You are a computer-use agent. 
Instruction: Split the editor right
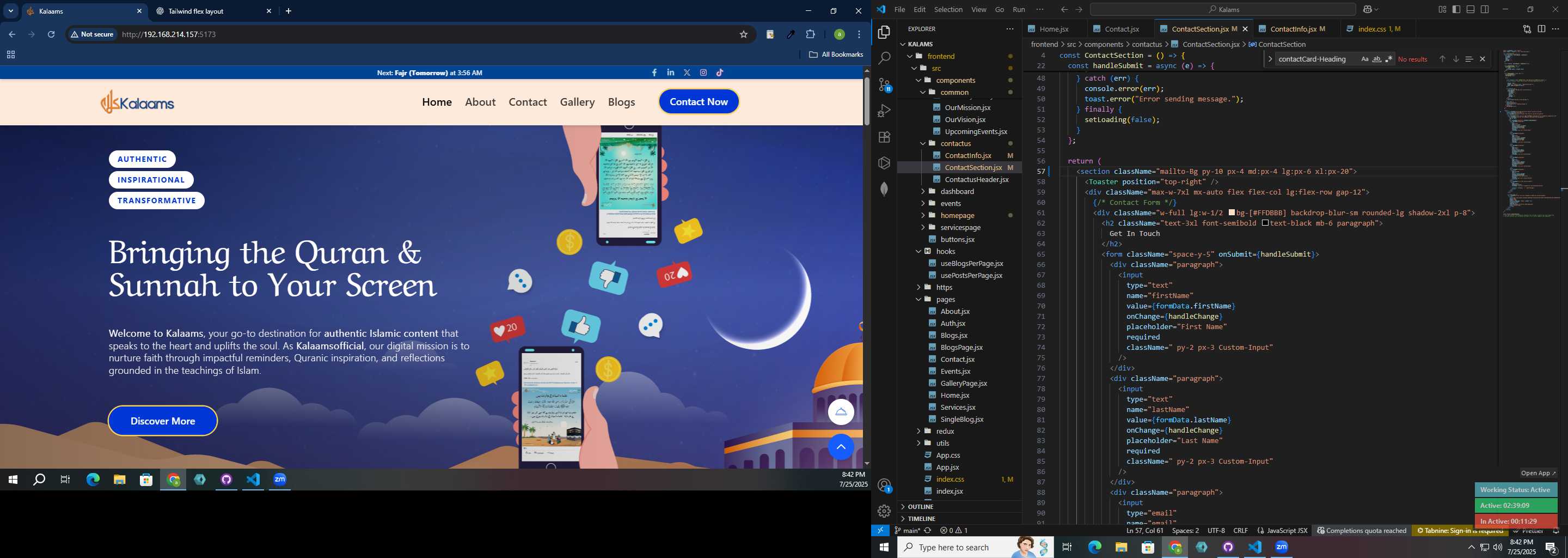pos(1541,29)
